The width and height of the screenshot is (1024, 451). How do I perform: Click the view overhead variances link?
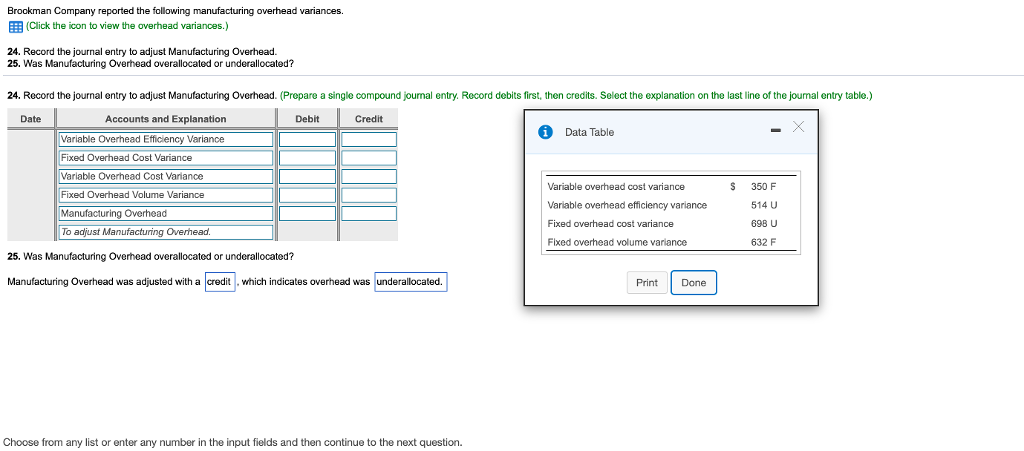[x=127, y=26]
